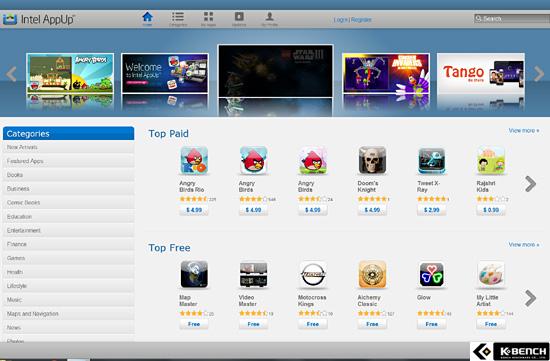This screenshot has height=361, width=550.
Task: Show previous banner with left carousel arrow
Action: click(11, 74)
